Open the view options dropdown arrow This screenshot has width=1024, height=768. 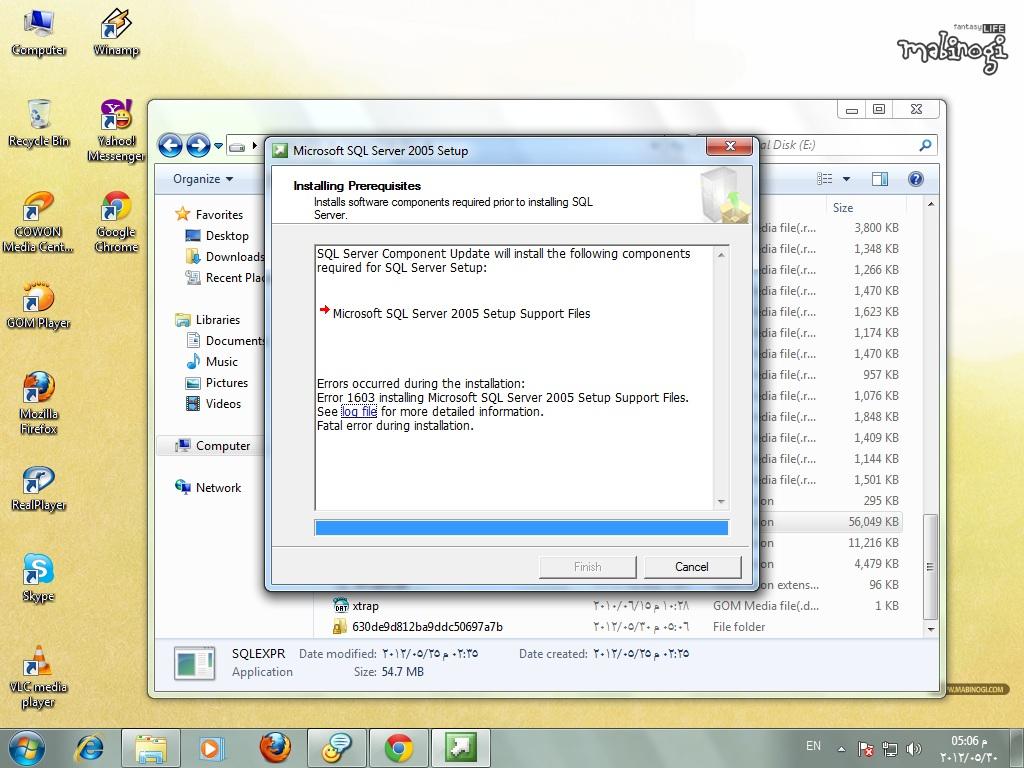846,179
